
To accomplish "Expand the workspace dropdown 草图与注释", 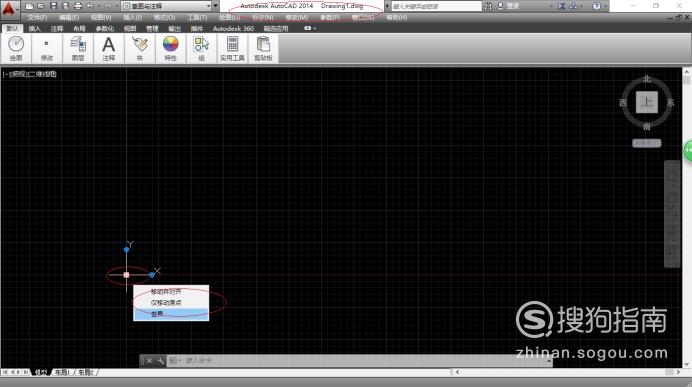I will tap(166, 6).
